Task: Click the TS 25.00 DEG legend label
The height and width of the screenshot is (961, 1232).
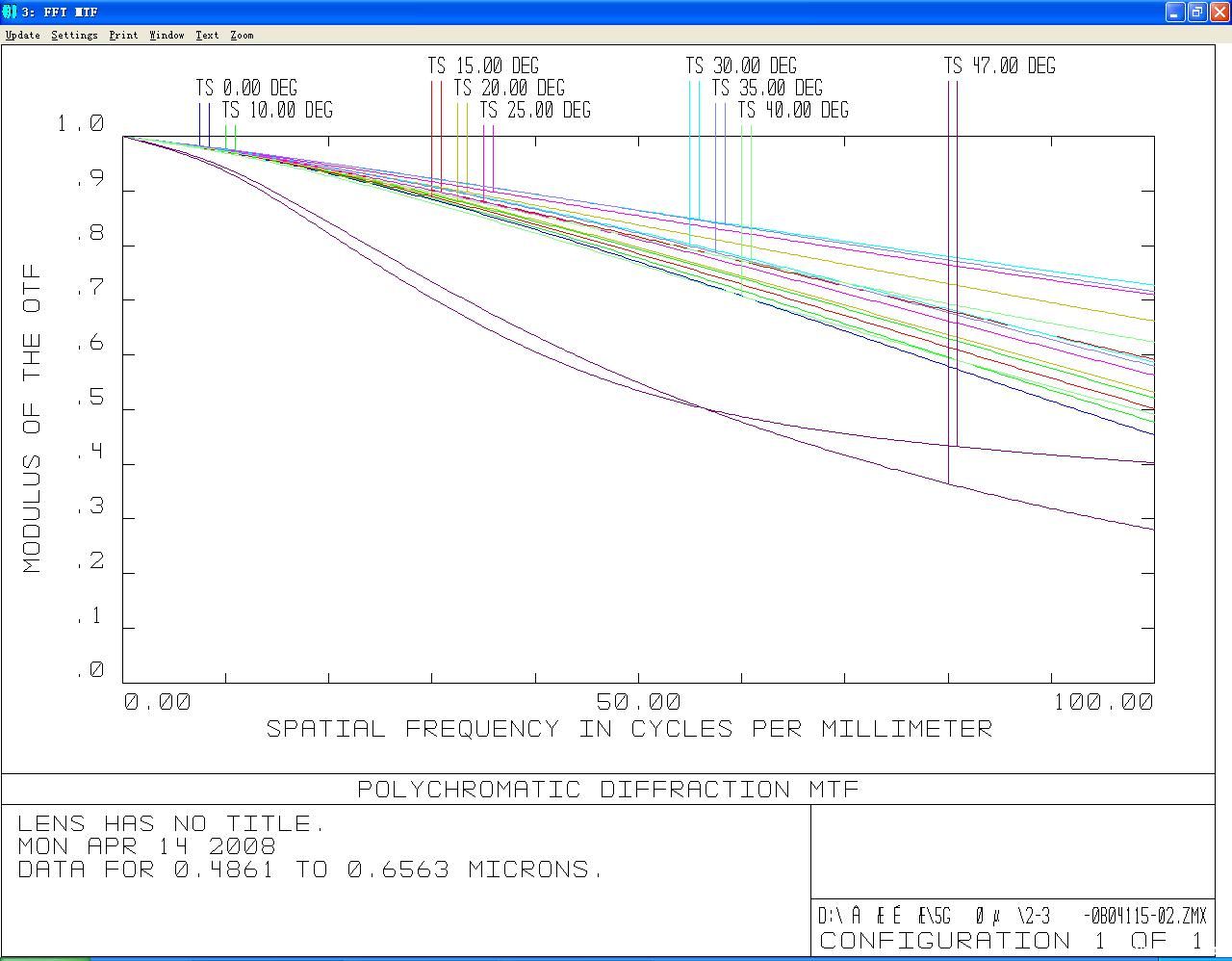Action: [x=535, y=110]
